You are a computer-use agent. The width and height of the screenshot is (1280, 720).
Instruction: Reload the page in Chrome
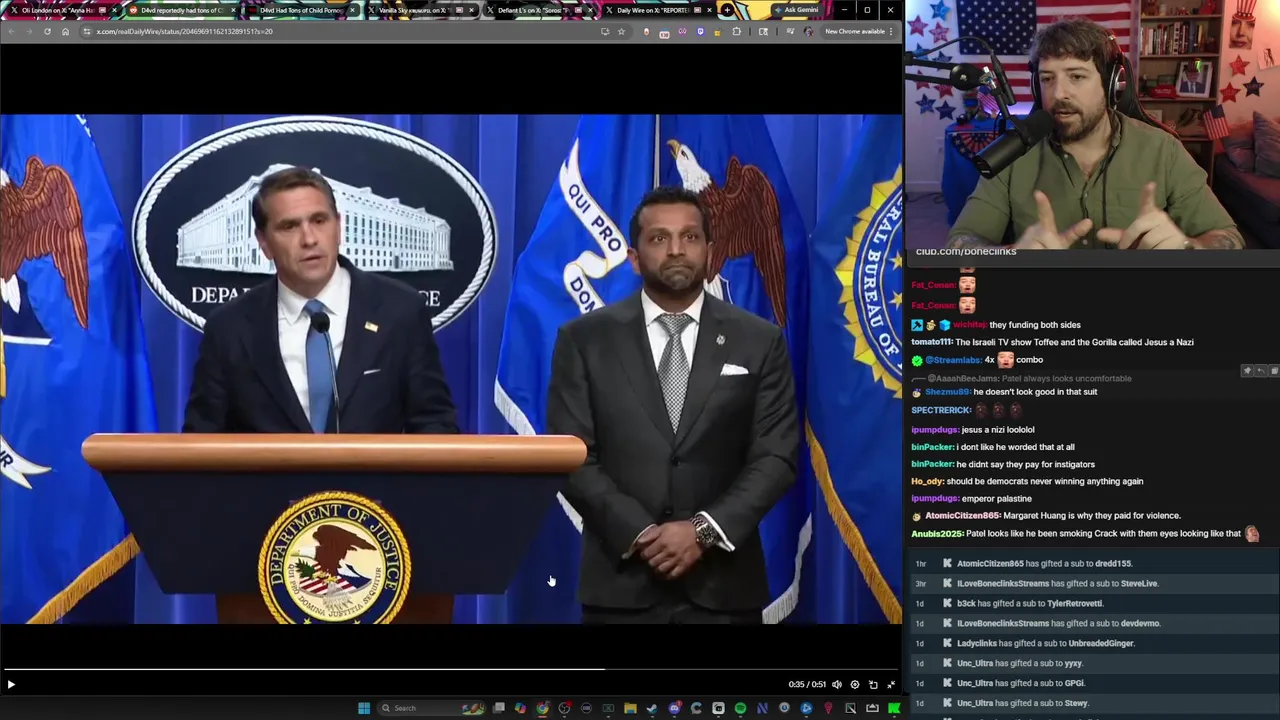tap(47, 31)
